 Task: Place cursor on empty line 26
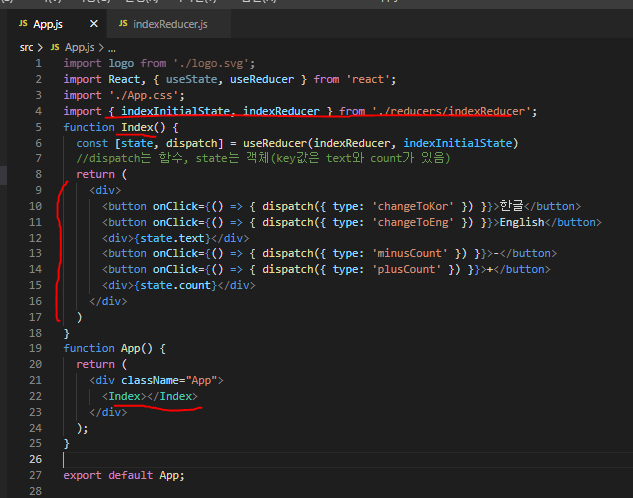347,460
